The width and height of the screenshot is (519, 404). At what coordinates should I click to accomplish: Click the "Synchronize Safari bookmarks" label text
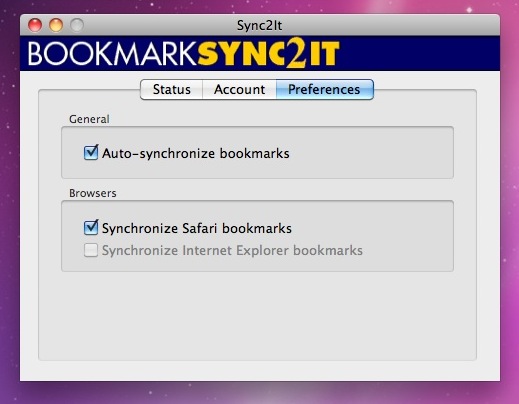click(x=197, y=228)
